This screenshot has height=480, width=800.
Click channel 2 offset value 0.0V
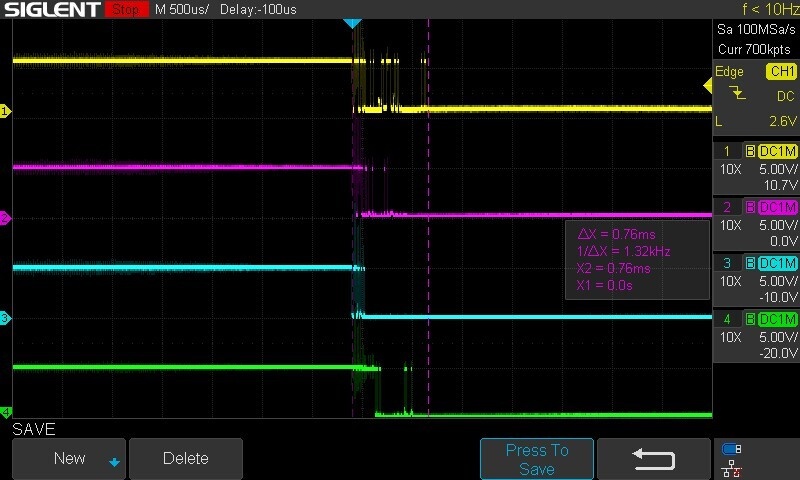(x=783, y=241)
